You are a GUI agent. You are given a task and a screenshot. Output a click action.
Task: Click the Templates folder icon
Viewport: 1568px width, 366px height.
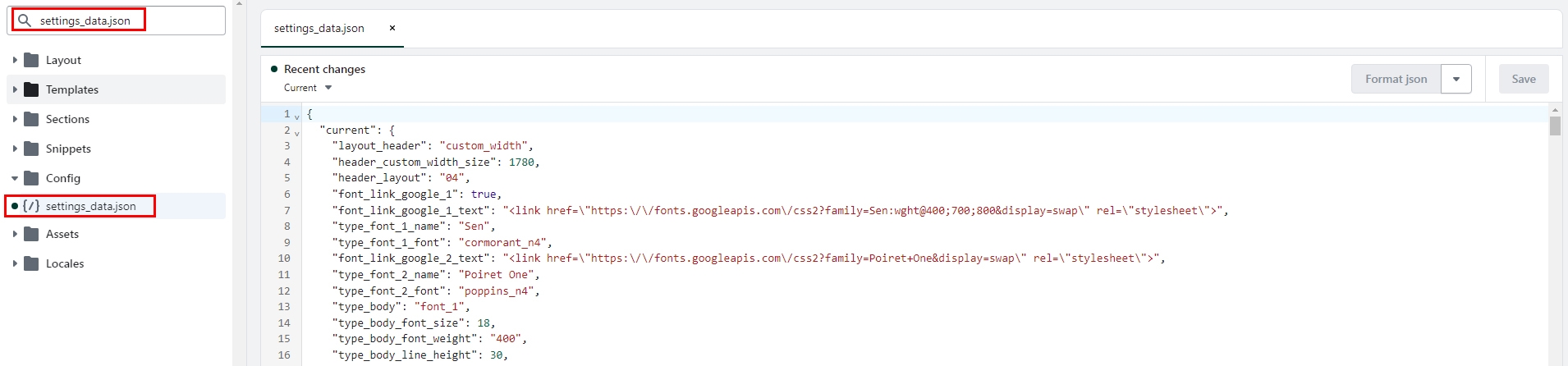click(x=32, y=89)
